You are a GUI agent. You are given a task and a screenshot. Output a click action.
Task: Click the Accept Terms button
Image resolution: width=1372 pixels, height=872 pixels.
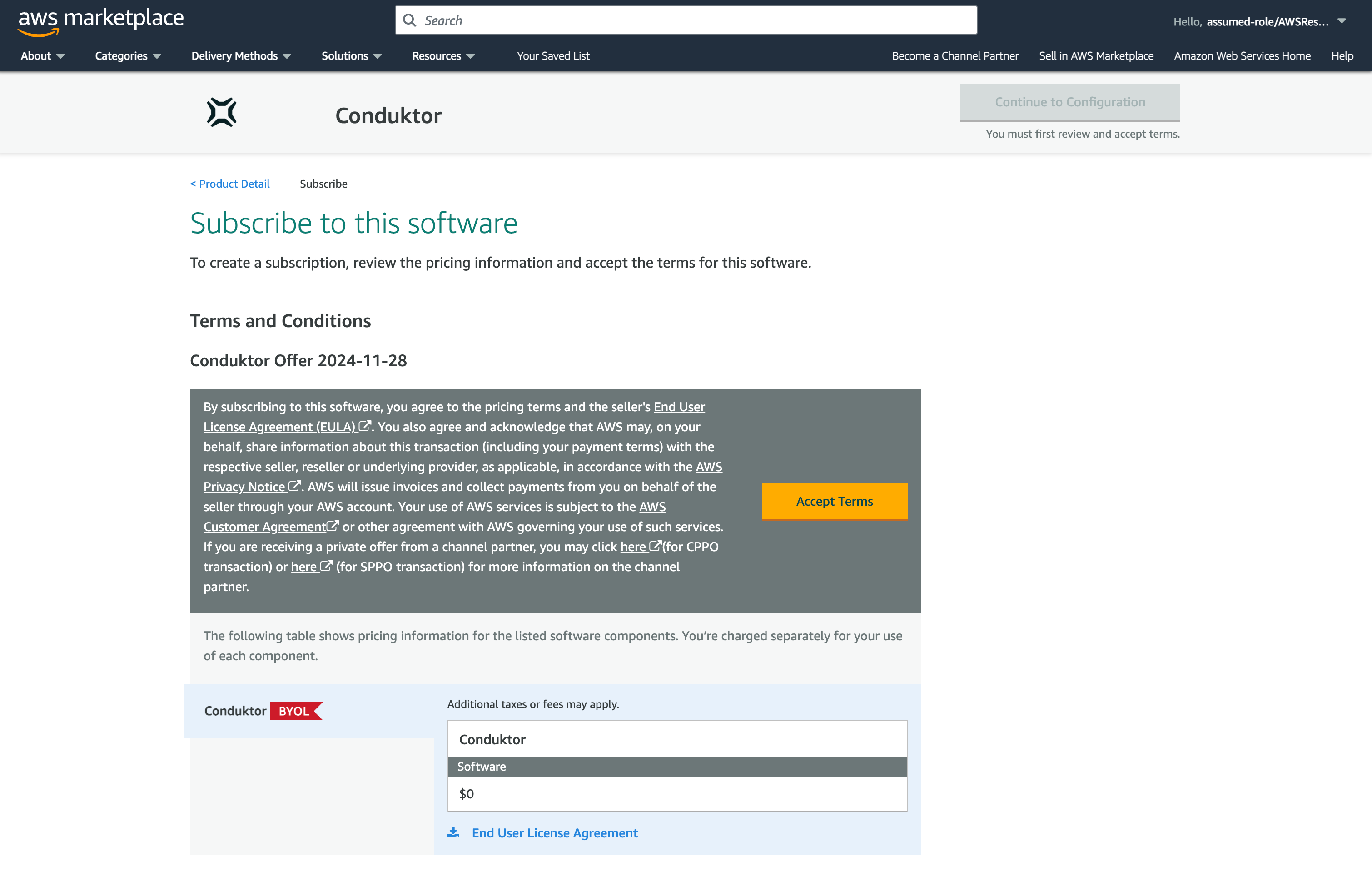coord(834,501)
